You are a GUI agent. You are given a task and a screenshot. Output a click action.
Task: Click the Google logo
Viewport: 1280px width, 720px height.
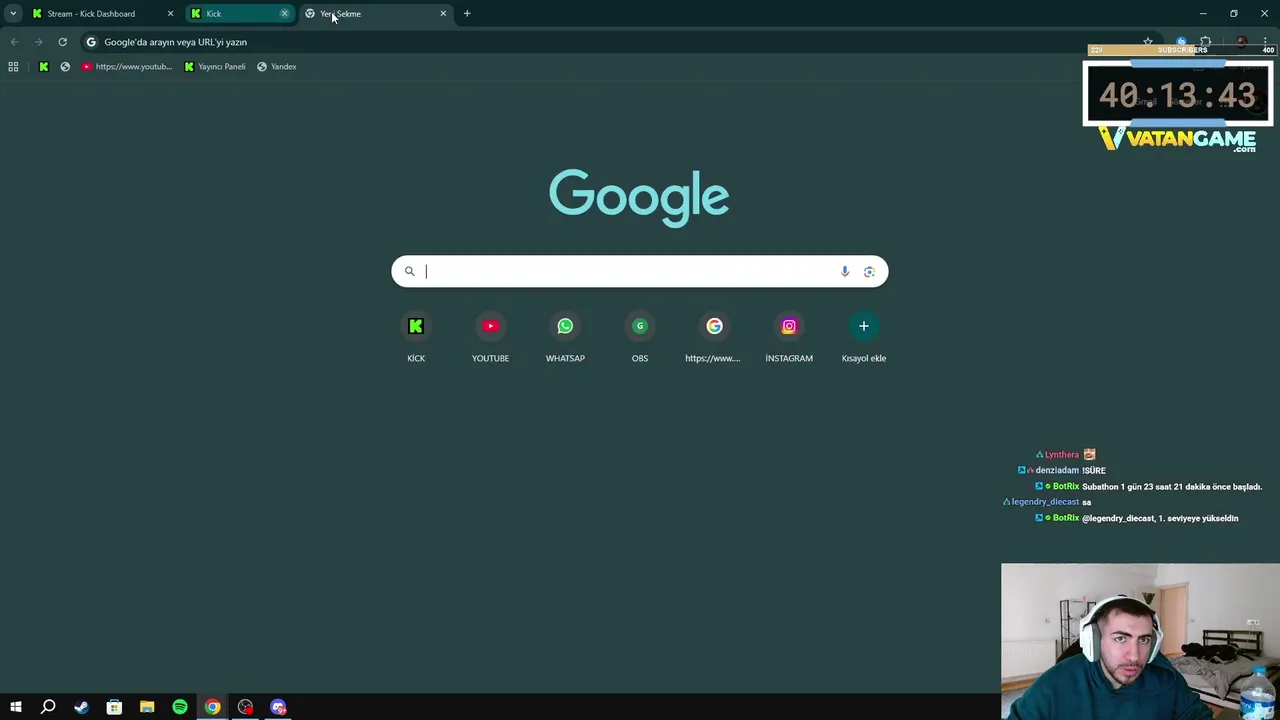[639, 198]
